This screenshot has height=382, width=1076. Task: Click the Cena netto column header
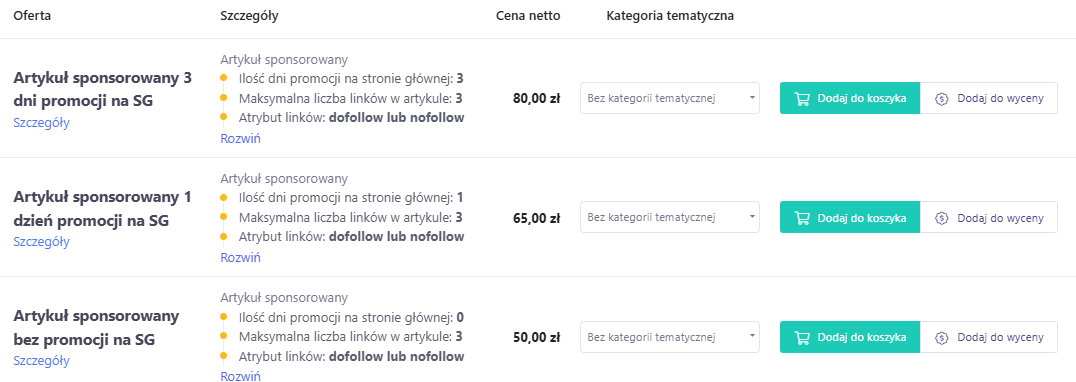click(528, 16)
